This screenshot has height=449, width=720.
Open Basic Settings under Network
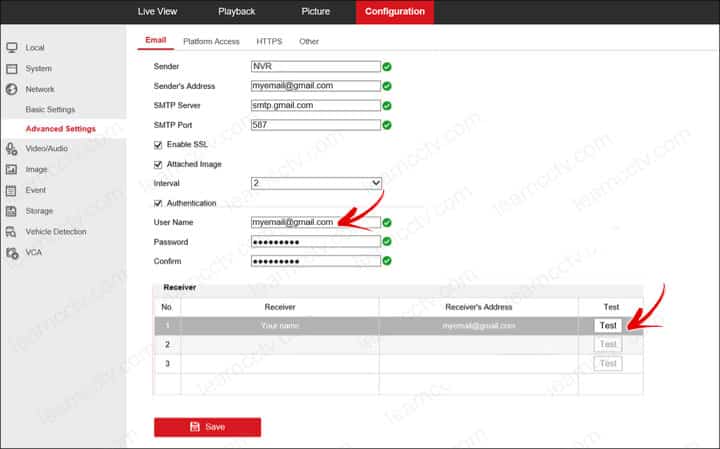click(50, 109)
